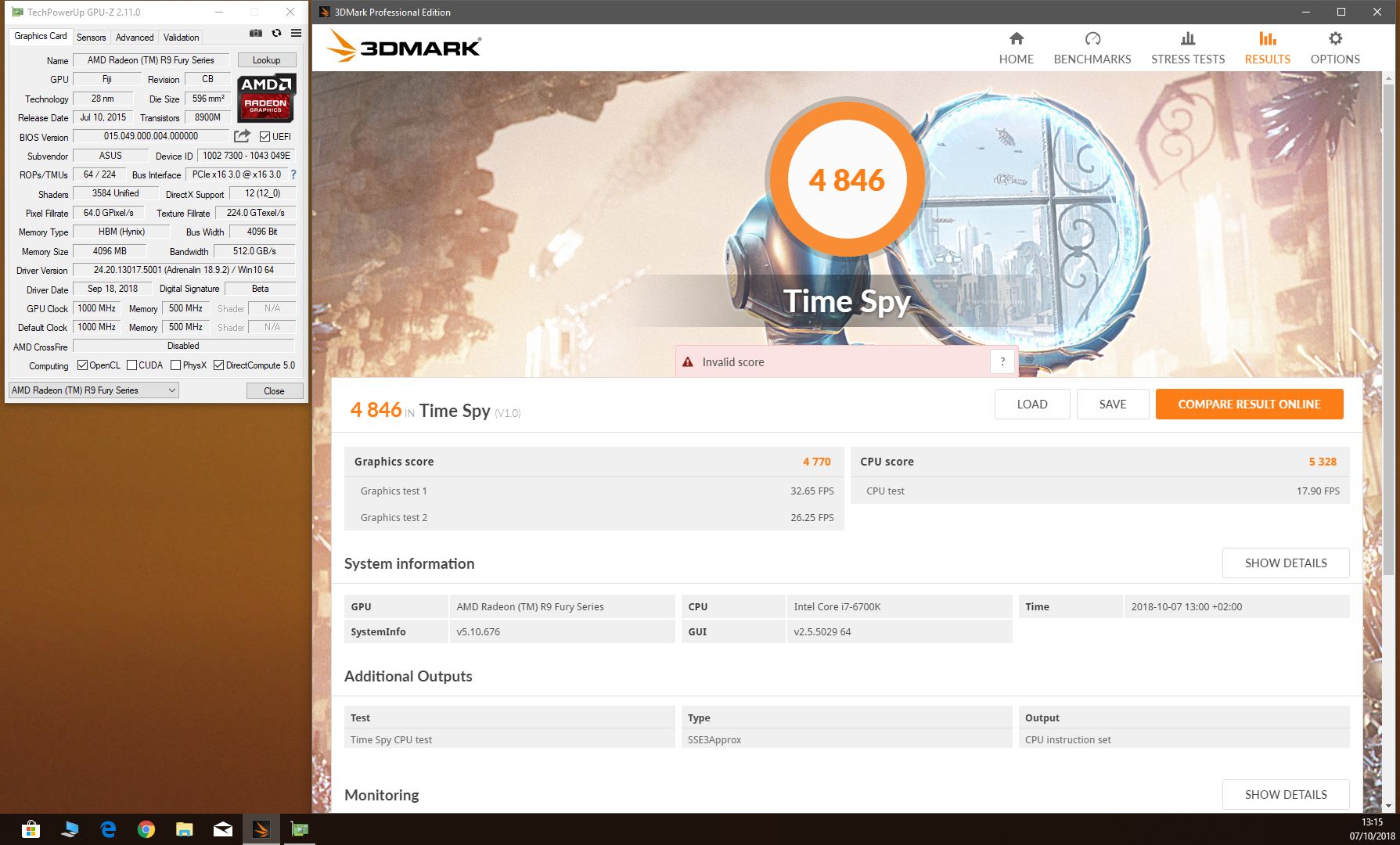Screen dimensions: 1400x845
Task: Click COMPARE RESULT ONLINE
Action: (1249, 405)
